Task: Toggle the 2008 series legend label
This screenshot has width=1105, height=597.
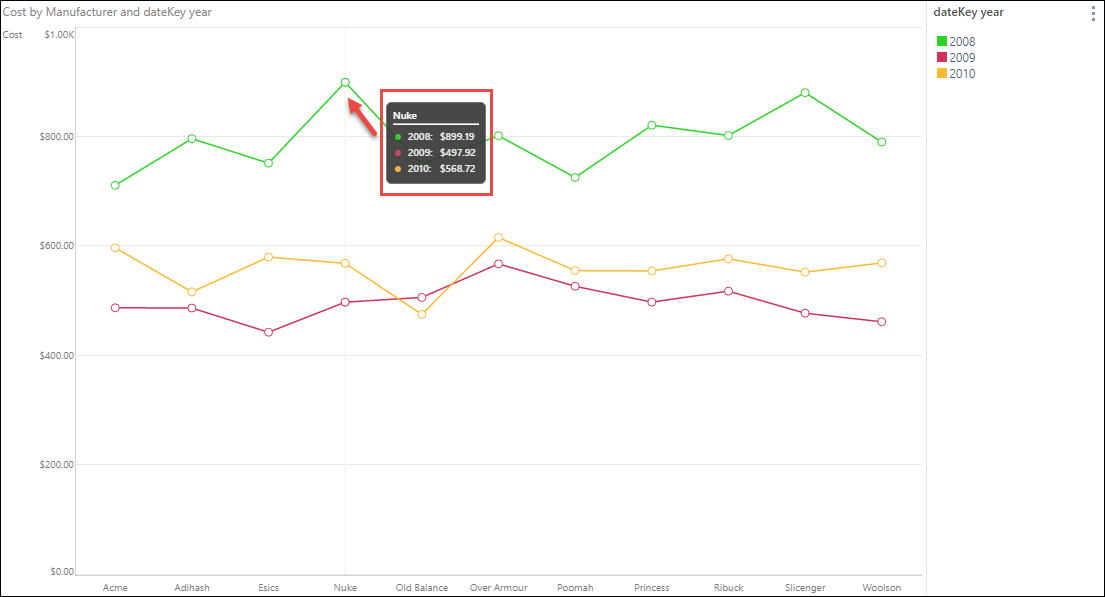Action: pos(962,42)
